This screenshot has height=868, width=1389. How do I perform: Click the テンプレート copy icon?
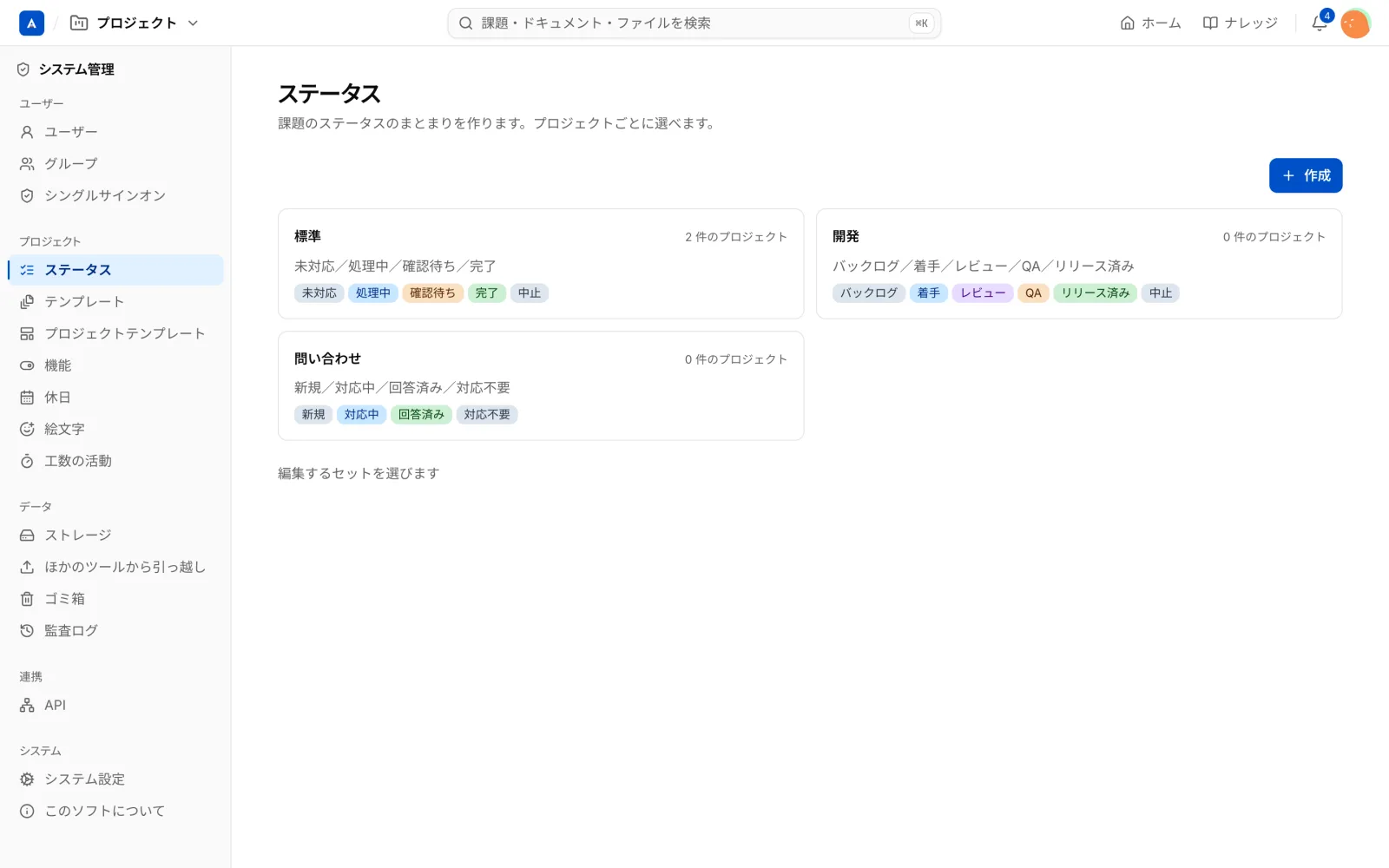(27, 302)
